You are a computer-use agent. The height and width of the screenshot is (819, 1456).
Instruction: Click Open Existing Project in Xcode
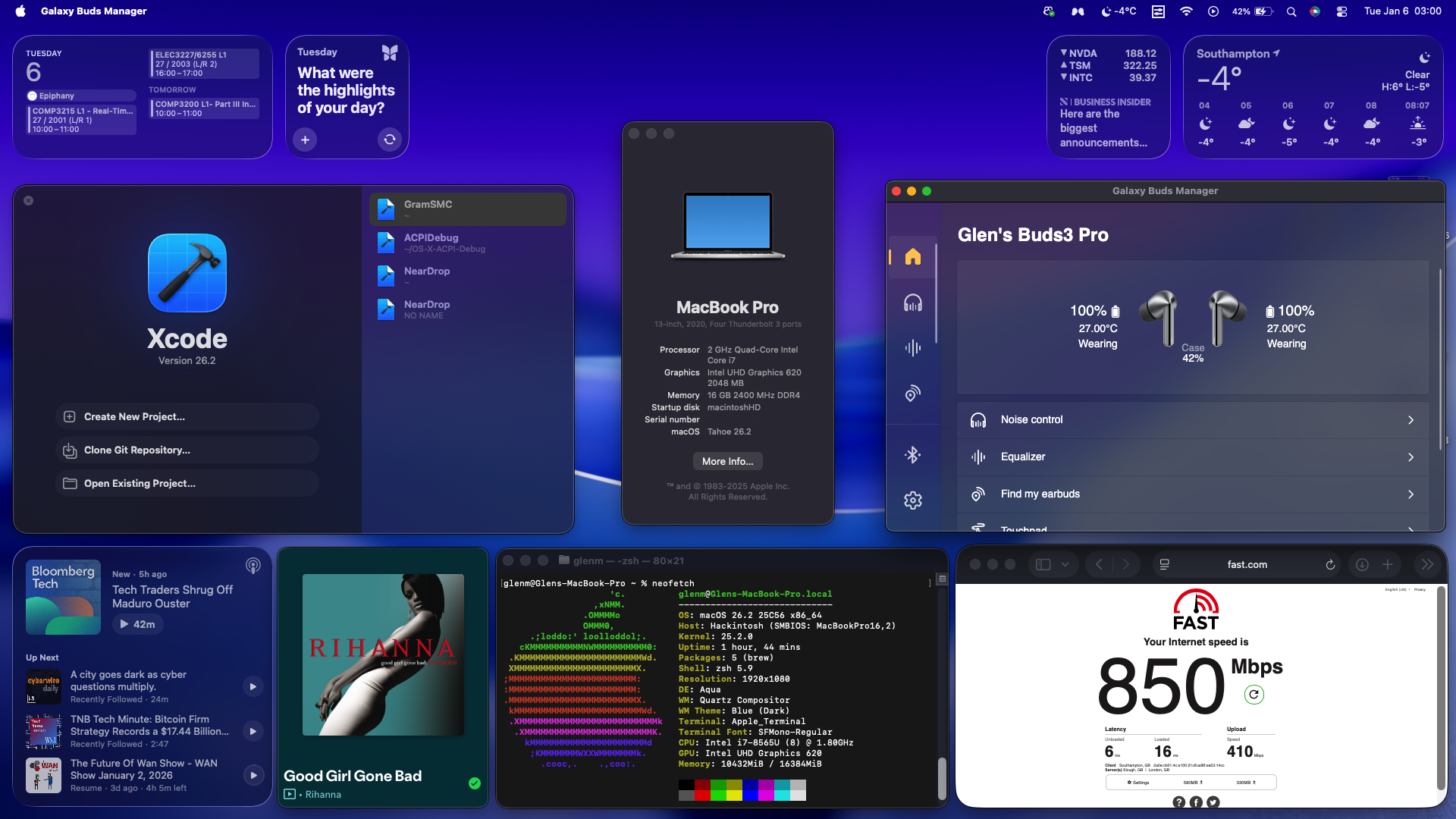pyautogui.click(x=187, y=483)
